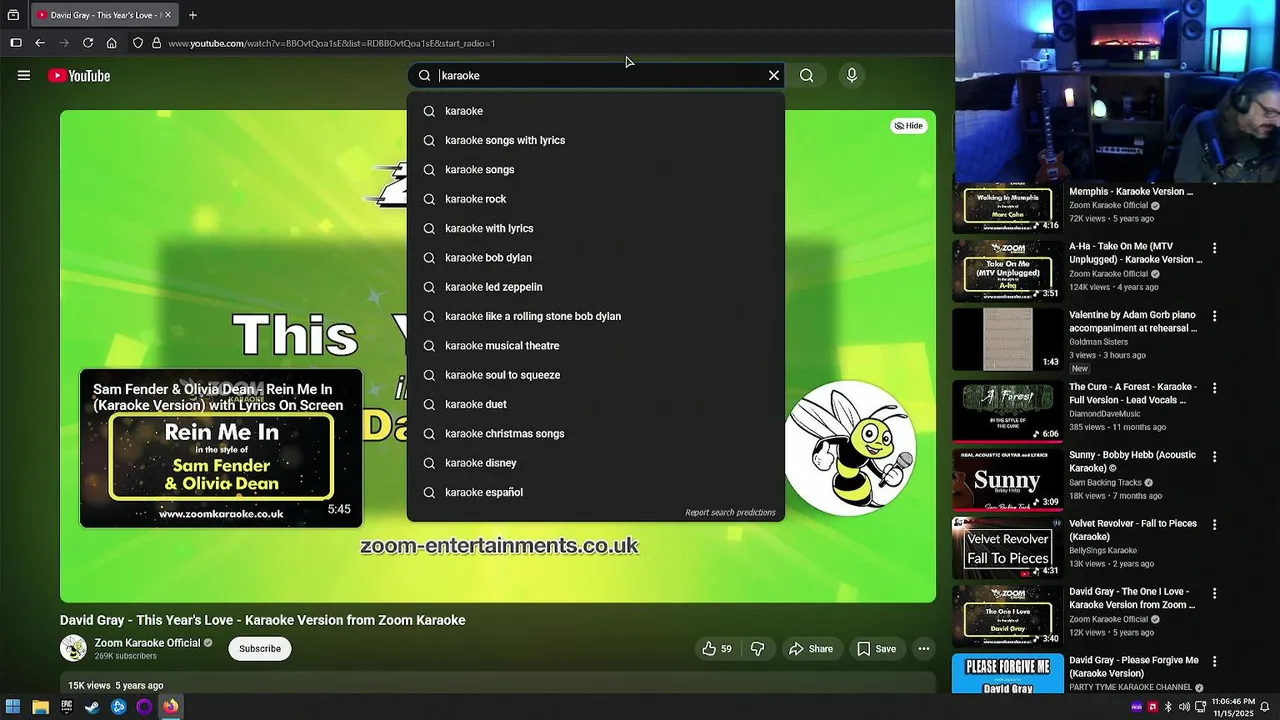Close the David Gray tab

point(168,15)
